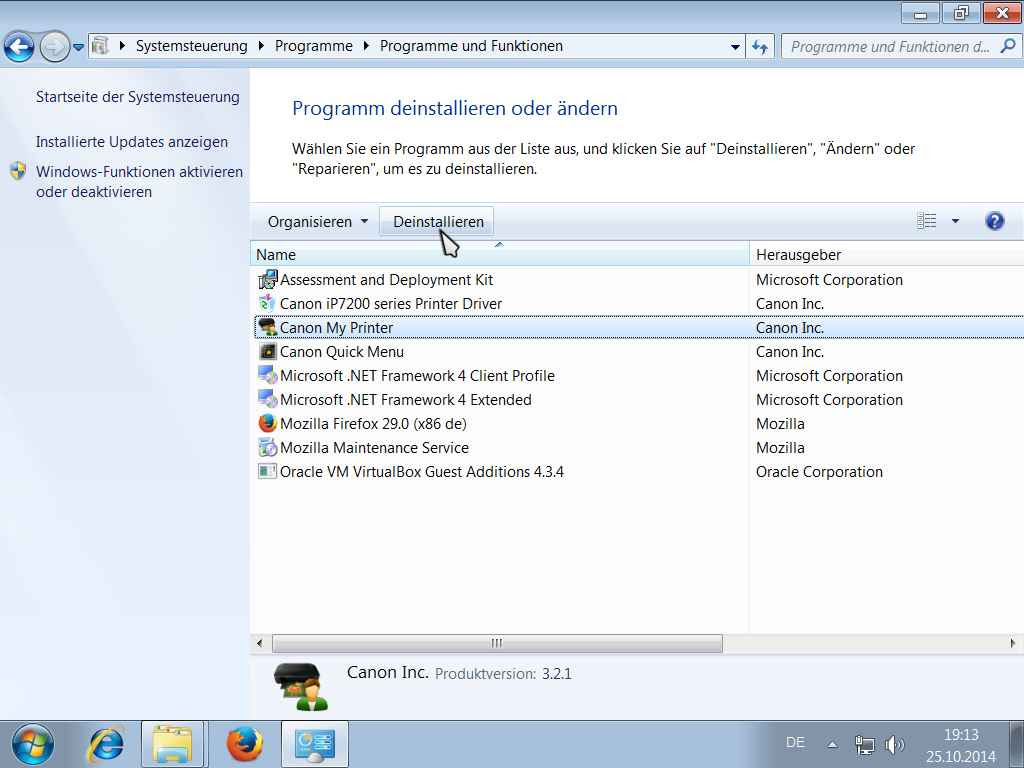Screen dimensions: 1024x768
Task: Open the recent pages dropdown arrow
Action: pyautogui.click(x=78, y=47)
